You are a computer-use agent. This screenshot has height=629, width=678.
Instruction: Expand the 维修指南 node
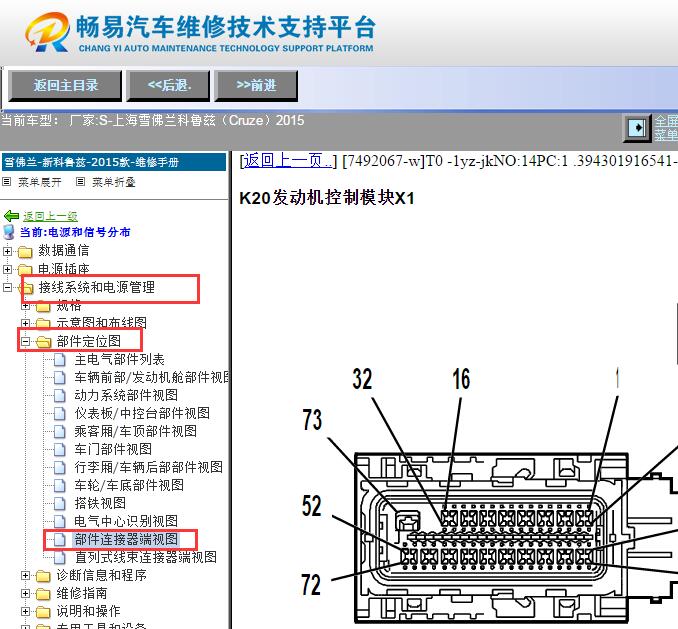pyautogui.click(x=26, y=594)
